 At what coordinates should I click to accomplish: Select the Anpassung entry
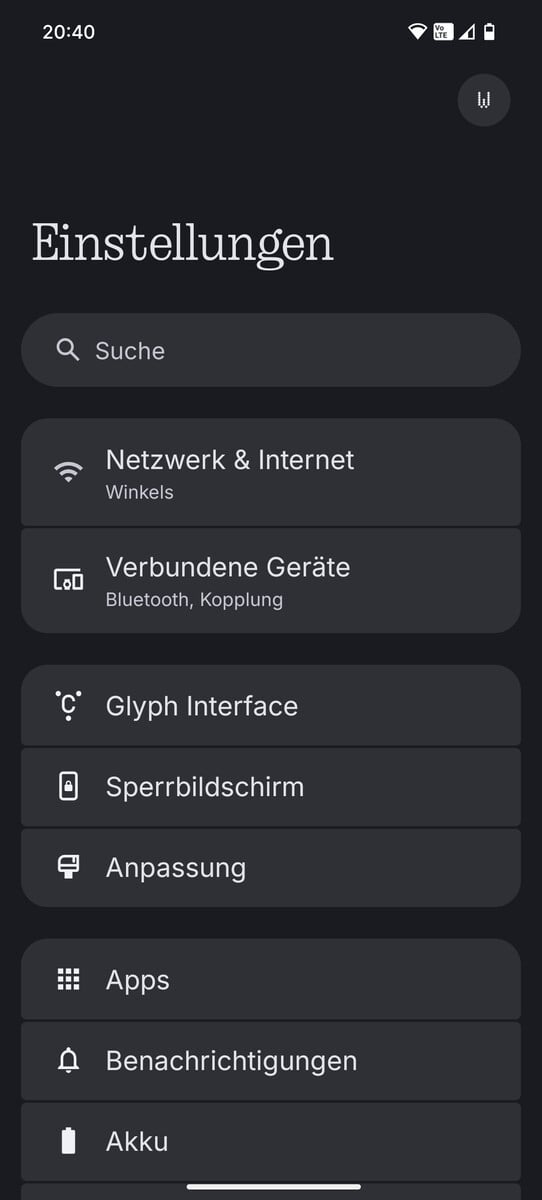271,867
